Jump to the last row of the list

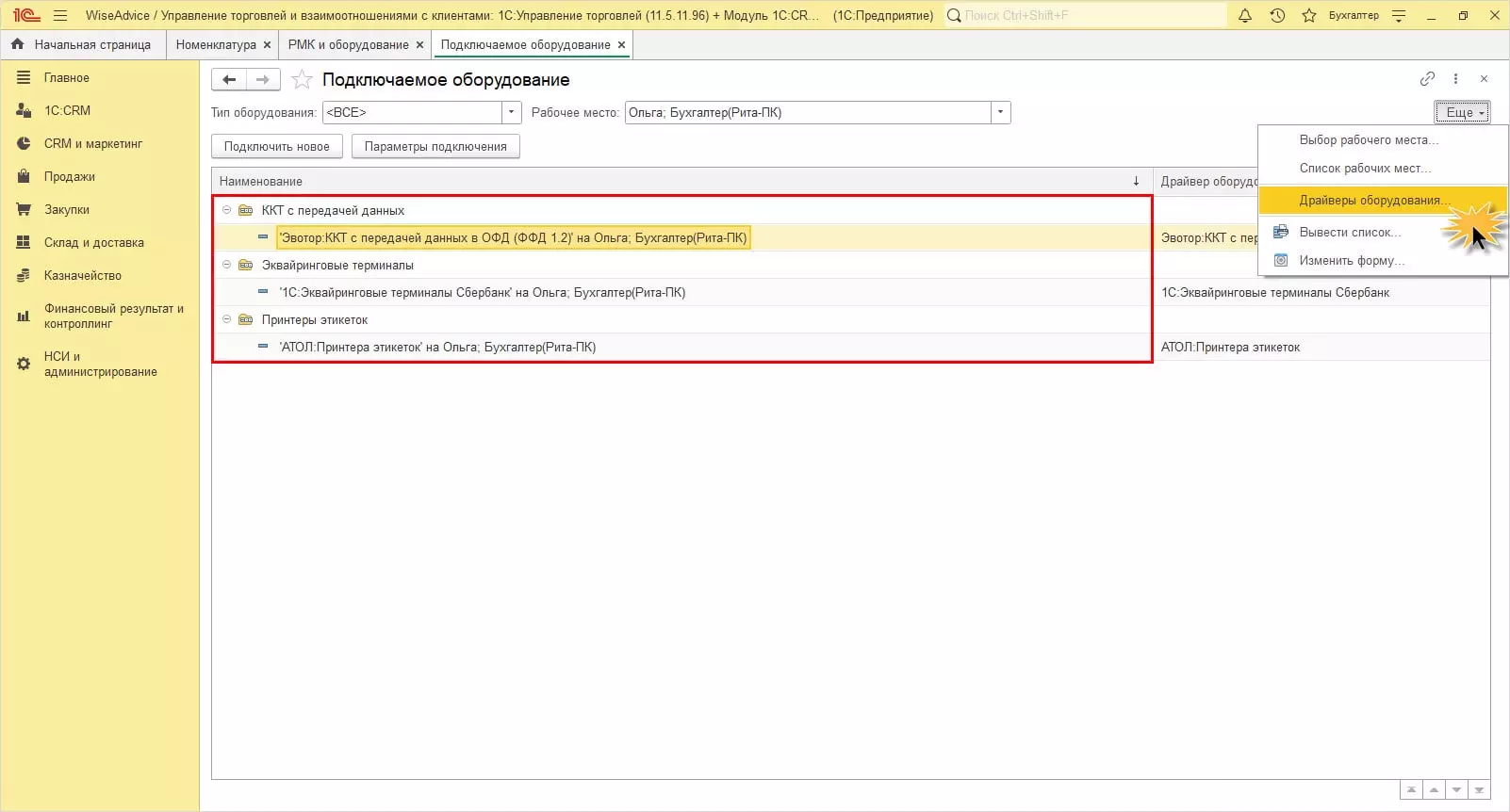click(x=1479, y=790)
